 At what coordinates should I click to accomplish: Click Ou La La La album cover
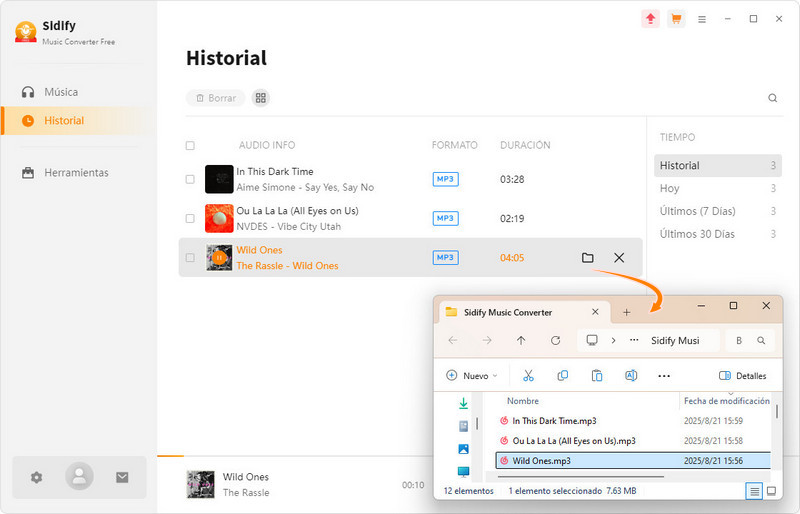tap(219, 218)
